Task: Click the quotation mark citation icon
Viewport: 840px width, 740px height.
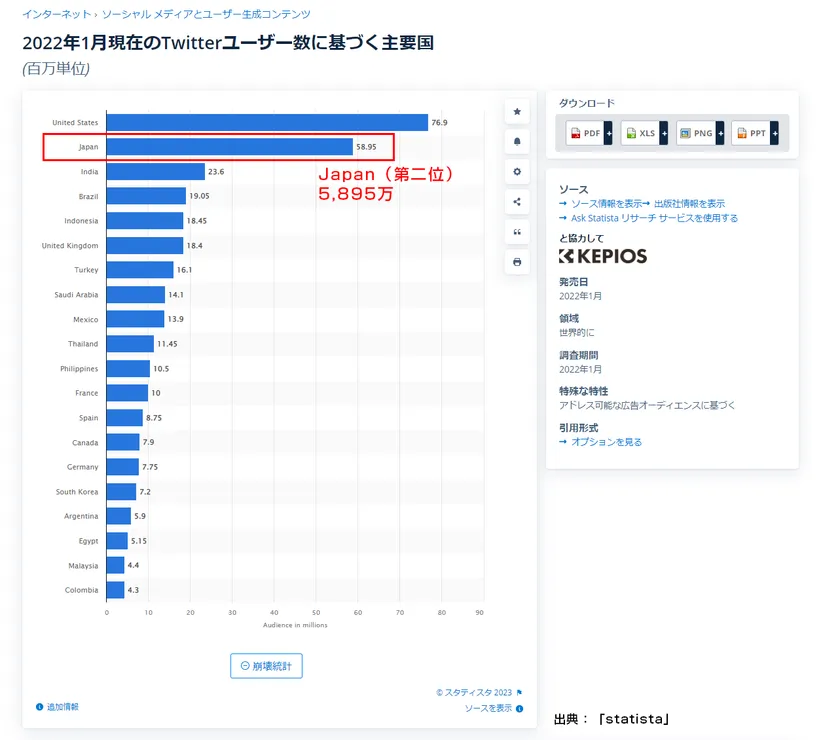Action: point(517,232)
